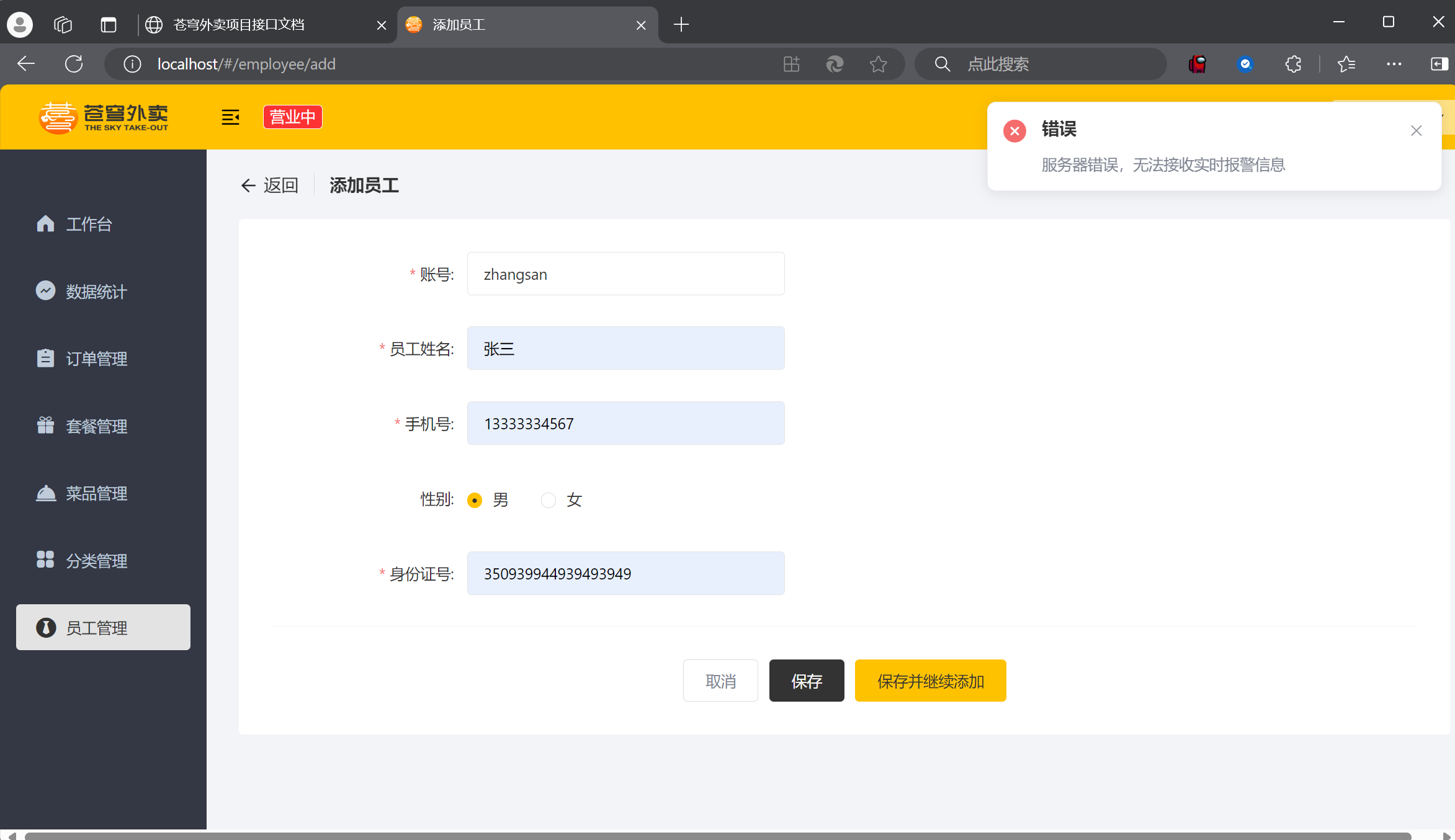Focus the 账号 account input field
The width and height of the screenshot is (1455, 840).
(625, 274)
